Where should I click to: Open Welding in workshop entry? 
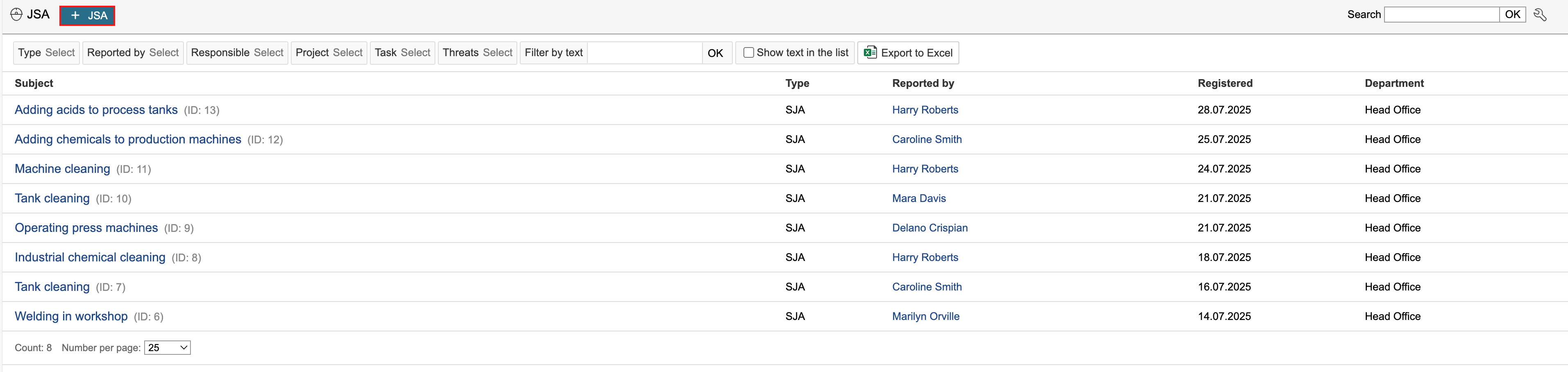tap(71, 316)
